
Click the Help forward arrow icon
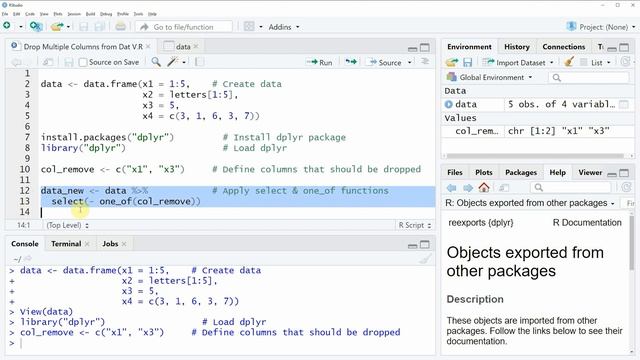click(468, 188)
